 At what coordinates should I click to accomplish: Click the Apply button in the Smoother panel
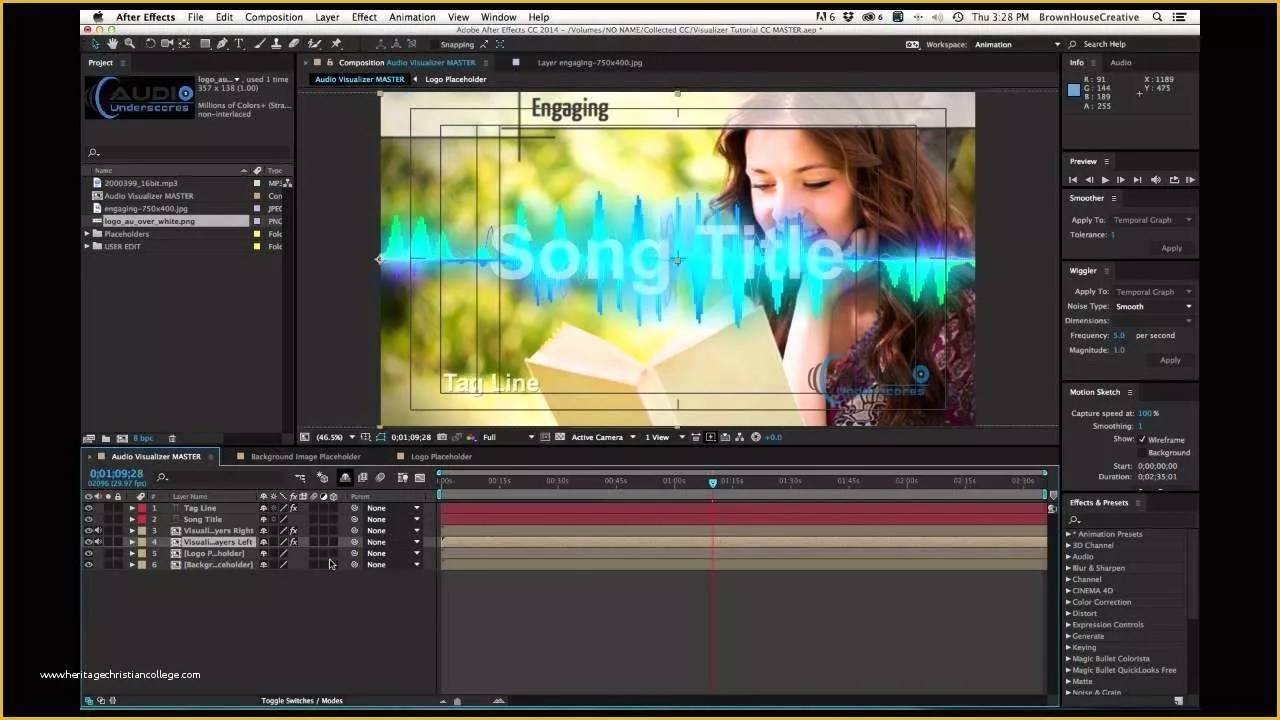point(1171,247)
